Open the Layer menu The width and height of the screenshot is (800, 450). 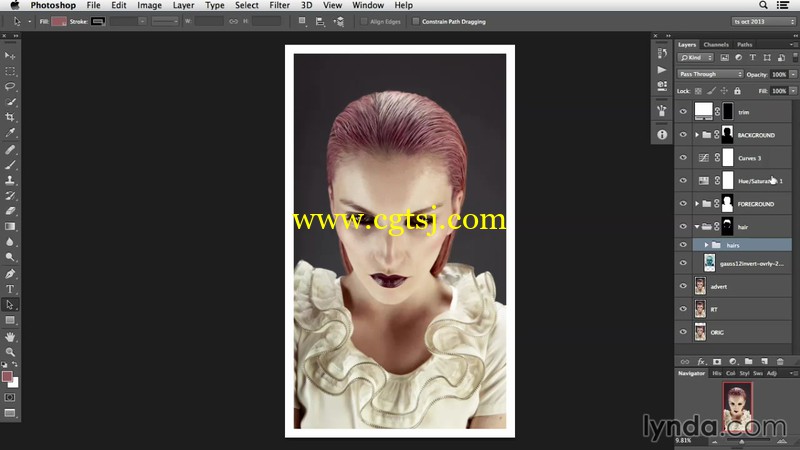click(183, 5)
